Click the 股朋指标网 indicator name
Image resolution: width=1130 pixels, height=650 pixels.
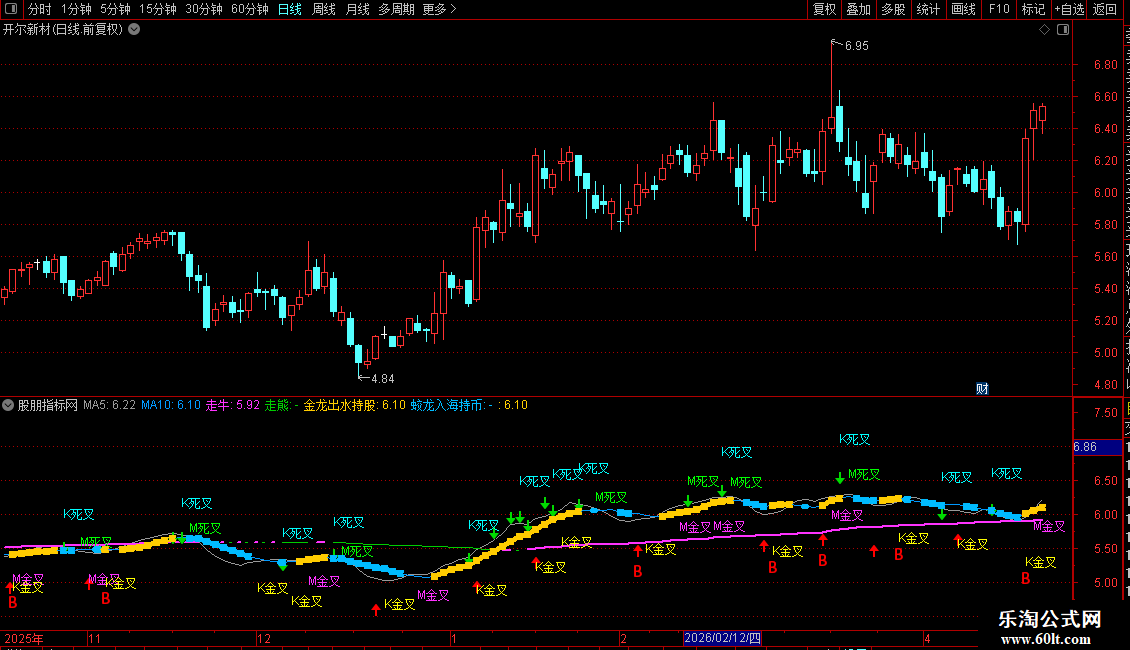(48, 405)
